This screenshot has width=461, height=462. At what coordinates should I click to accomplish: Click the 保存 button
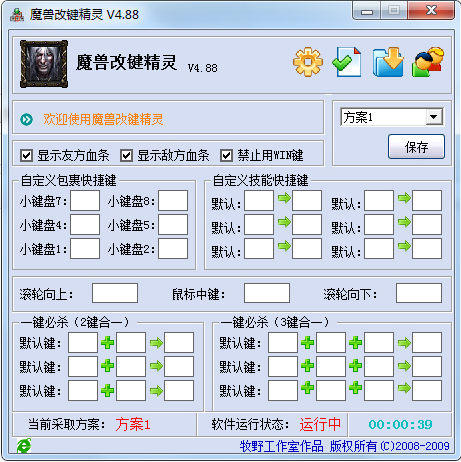click(416, 147)
